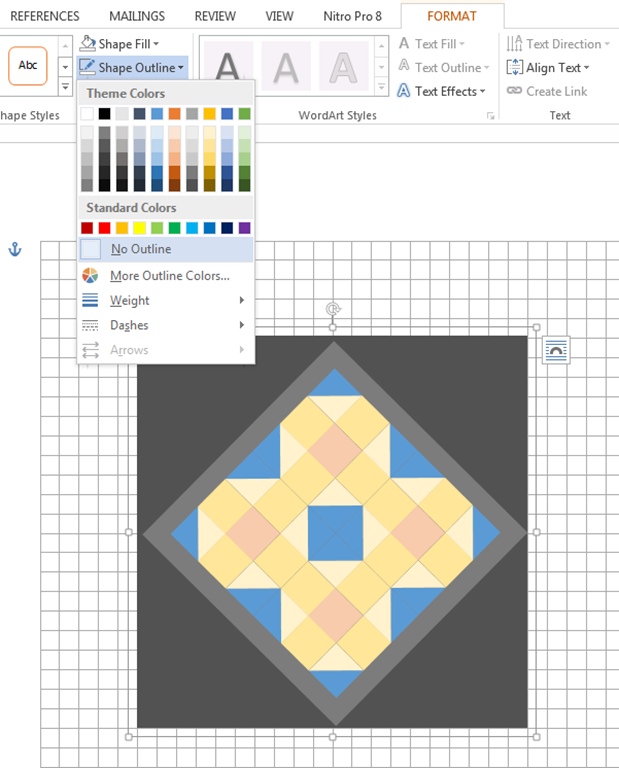Move to the previous WordArt styles row
Screen dimensions: 619x768
coord(381,47)
